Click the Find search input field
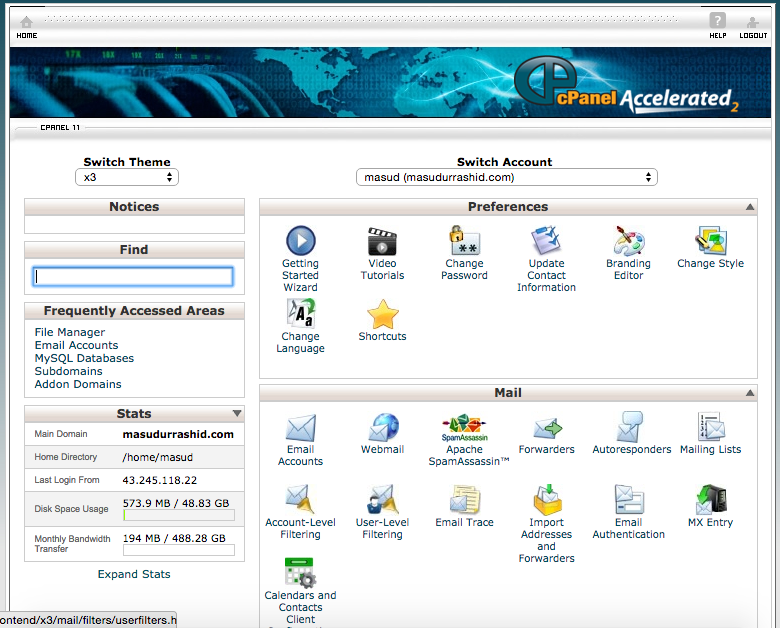This screenshot has width=780, height=628. point(134,276)
